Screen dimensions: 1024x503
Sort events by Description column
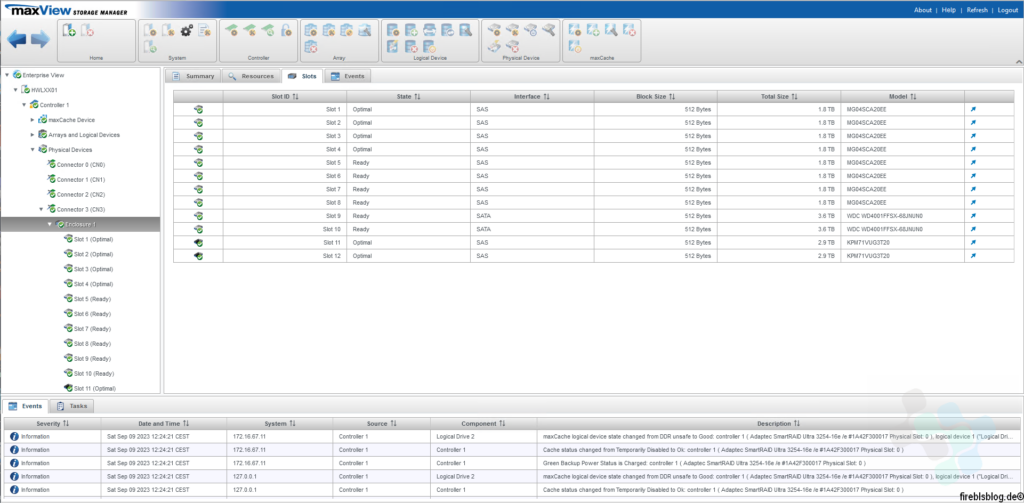pyautogui.click(x=778, y=424)
